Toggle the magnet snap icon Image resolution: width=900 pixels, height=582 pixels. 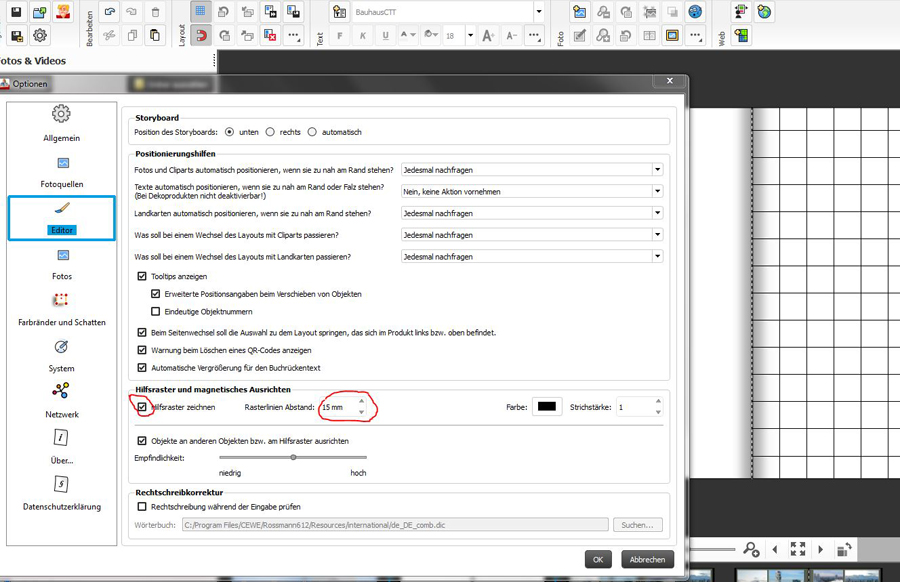(200, 35)
